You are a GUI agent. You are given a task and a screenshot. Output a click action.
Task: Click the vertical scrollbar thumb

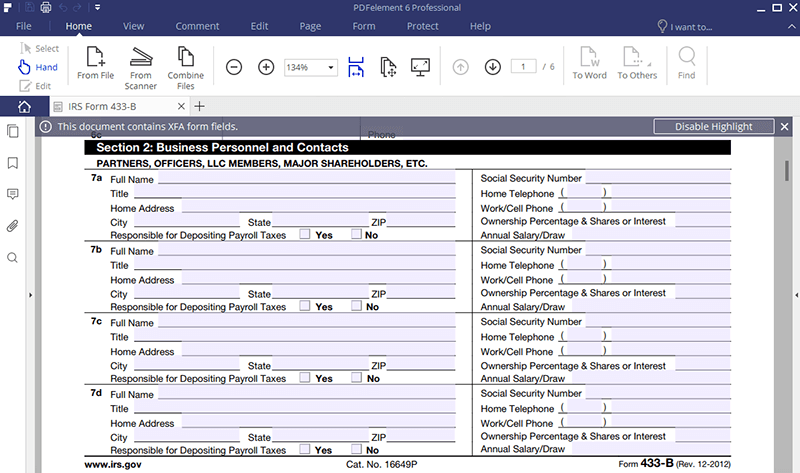[787, 170]
